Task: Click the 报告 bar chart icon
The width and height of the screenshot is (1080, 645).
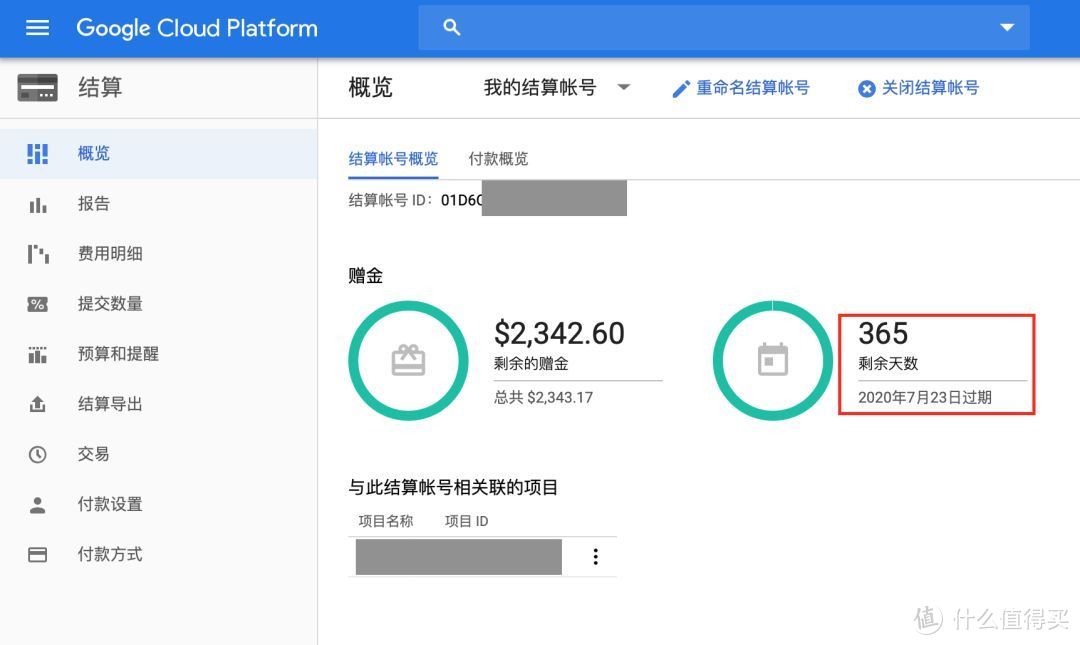Action: [38, 205]
